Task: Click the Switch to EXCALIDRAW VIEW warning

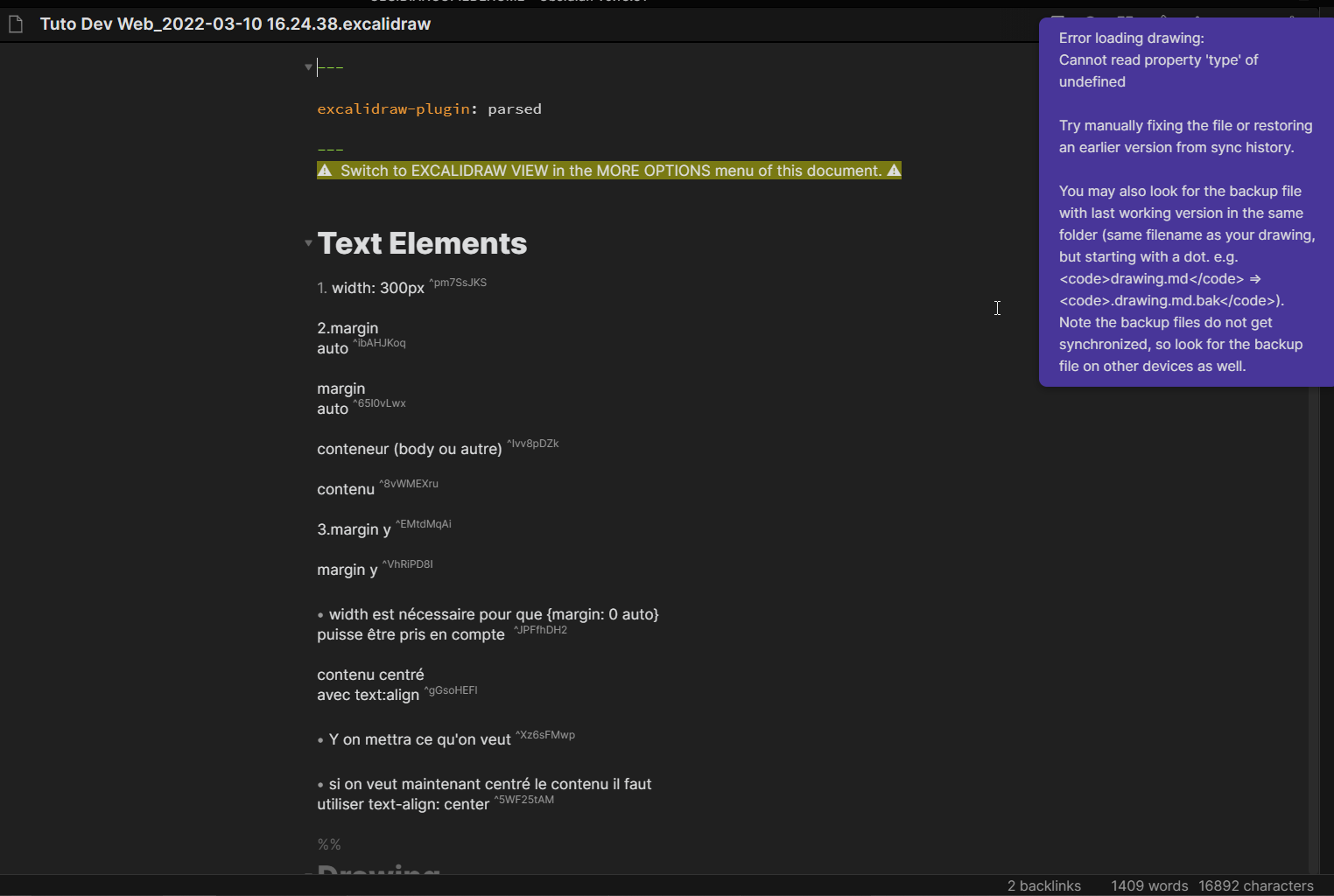Action: tap(608, 171)
